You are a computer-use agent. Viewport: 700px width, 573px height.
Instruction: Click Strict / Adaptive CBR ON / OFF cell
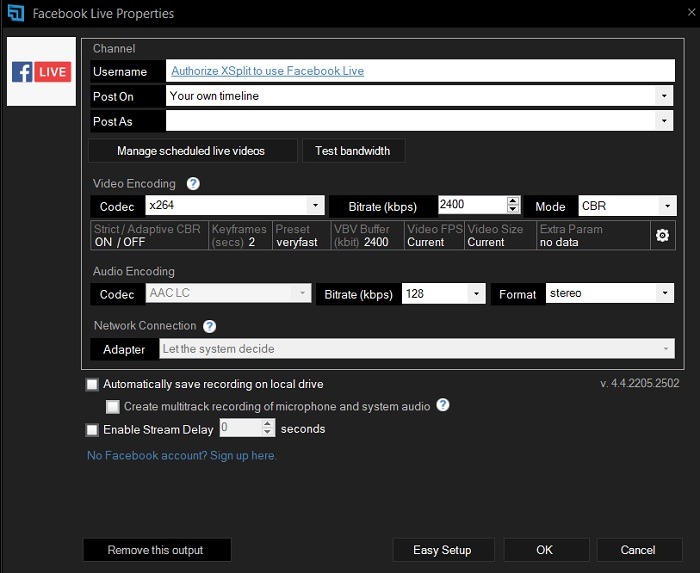point(149,235)
